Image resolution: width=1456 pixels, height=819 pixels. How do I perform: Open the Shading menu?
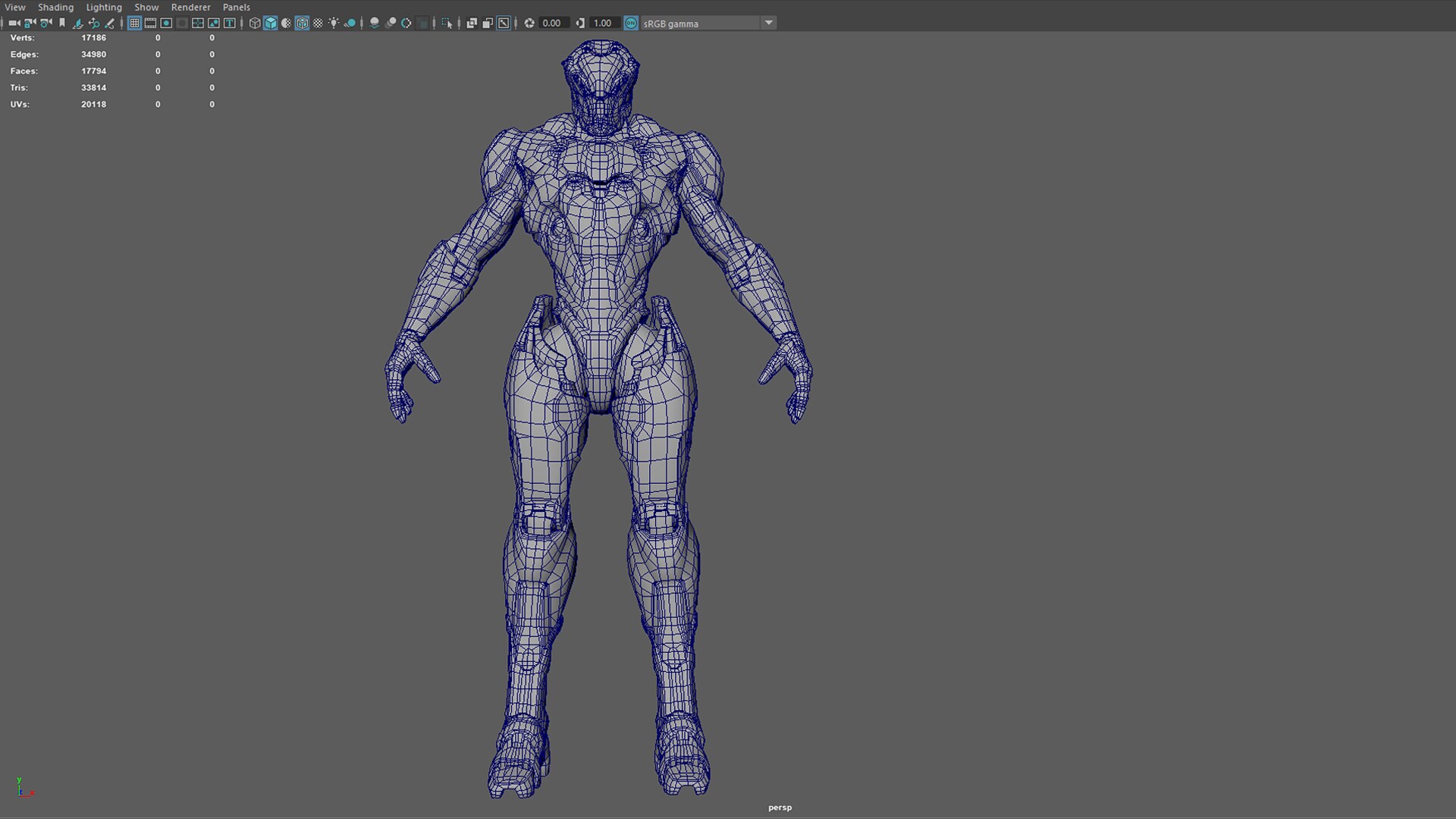[x=55, y=7]
